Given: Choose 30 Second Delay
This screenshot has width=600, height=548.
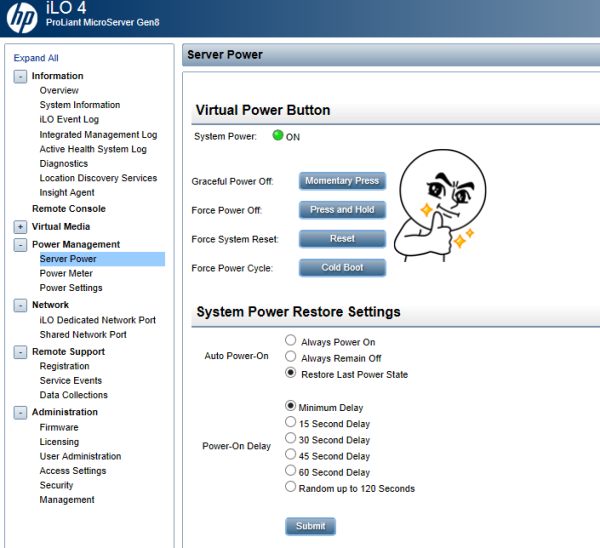Looking at the screenshot, I should coord(290,438).
